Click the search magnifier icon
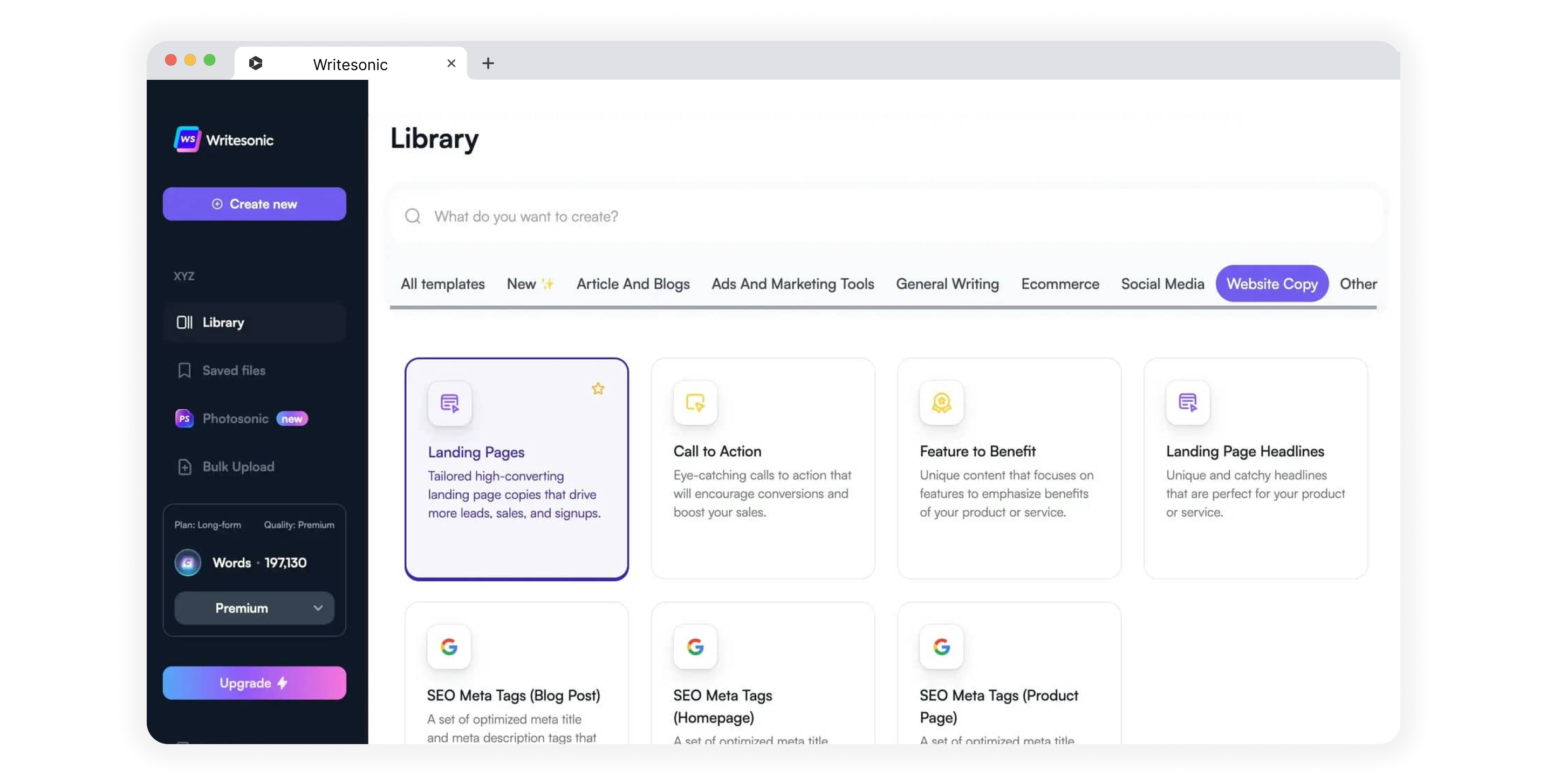 [x=413, y=216]
